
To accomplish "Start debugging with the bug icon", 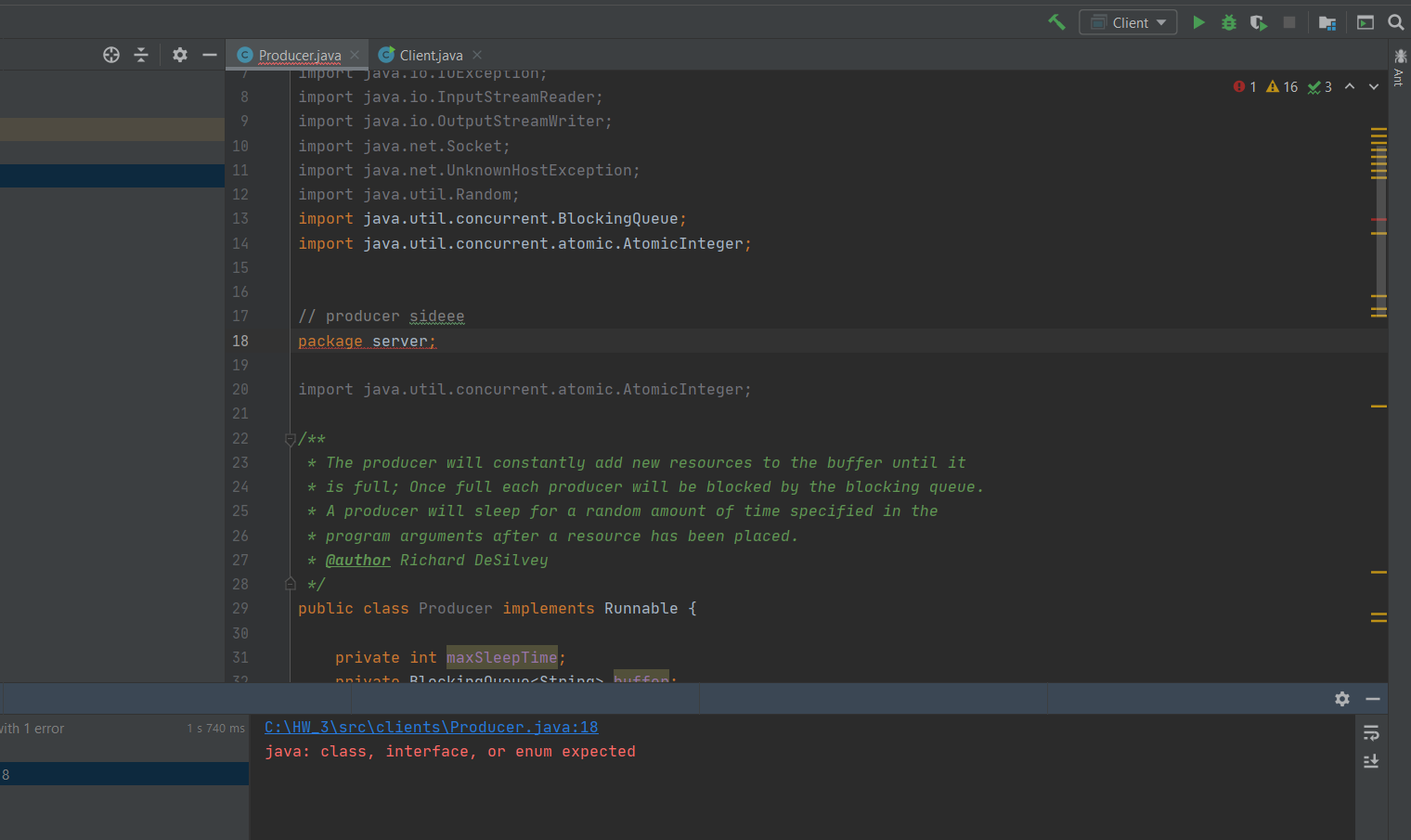I will pos(1228,22).
